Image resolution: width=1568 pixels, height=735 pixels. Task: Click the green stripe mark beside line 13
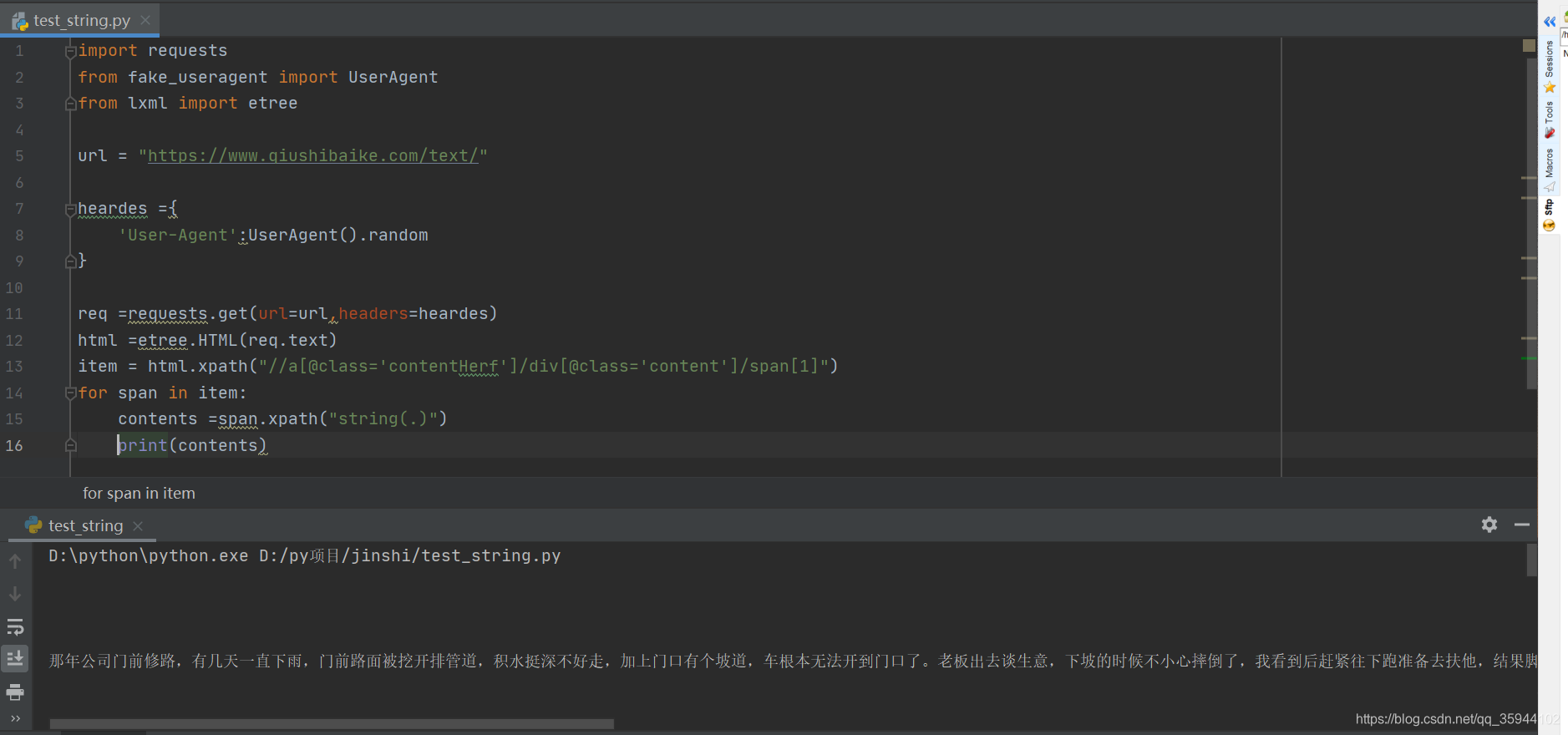[x=1529, y=358]
